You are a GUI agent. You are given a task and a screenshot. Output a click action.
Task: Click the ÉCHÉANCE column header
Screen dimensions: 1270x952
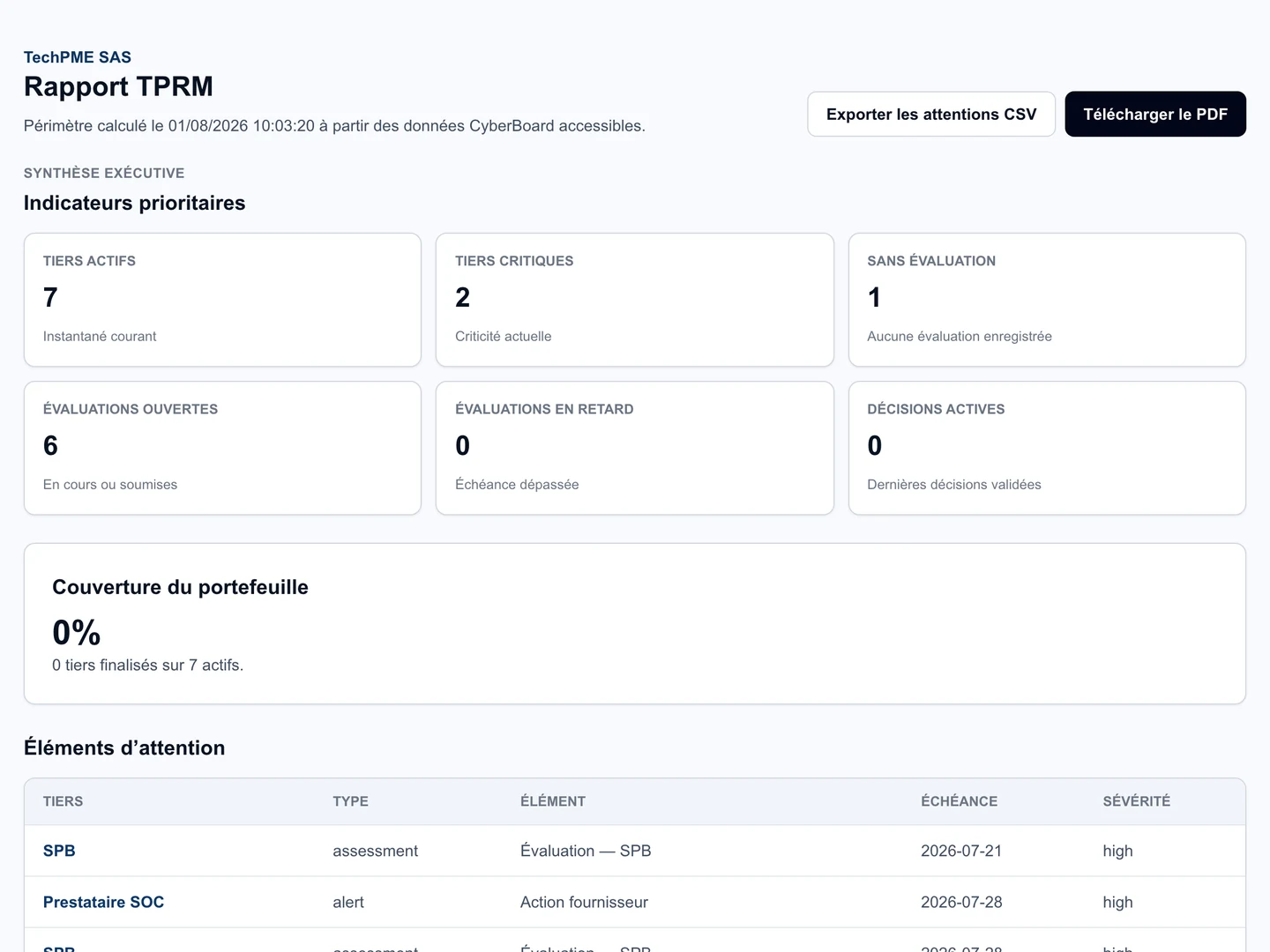click(960, 801)
